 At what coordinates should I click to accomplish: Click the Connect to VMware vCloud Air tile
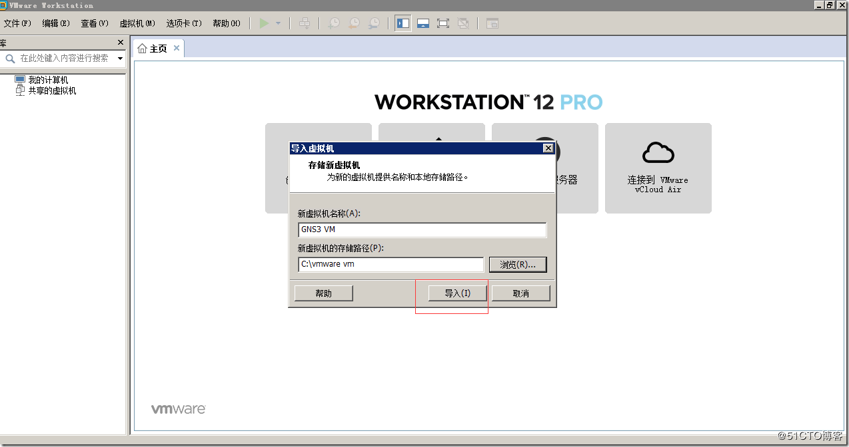tap(657, 168)
